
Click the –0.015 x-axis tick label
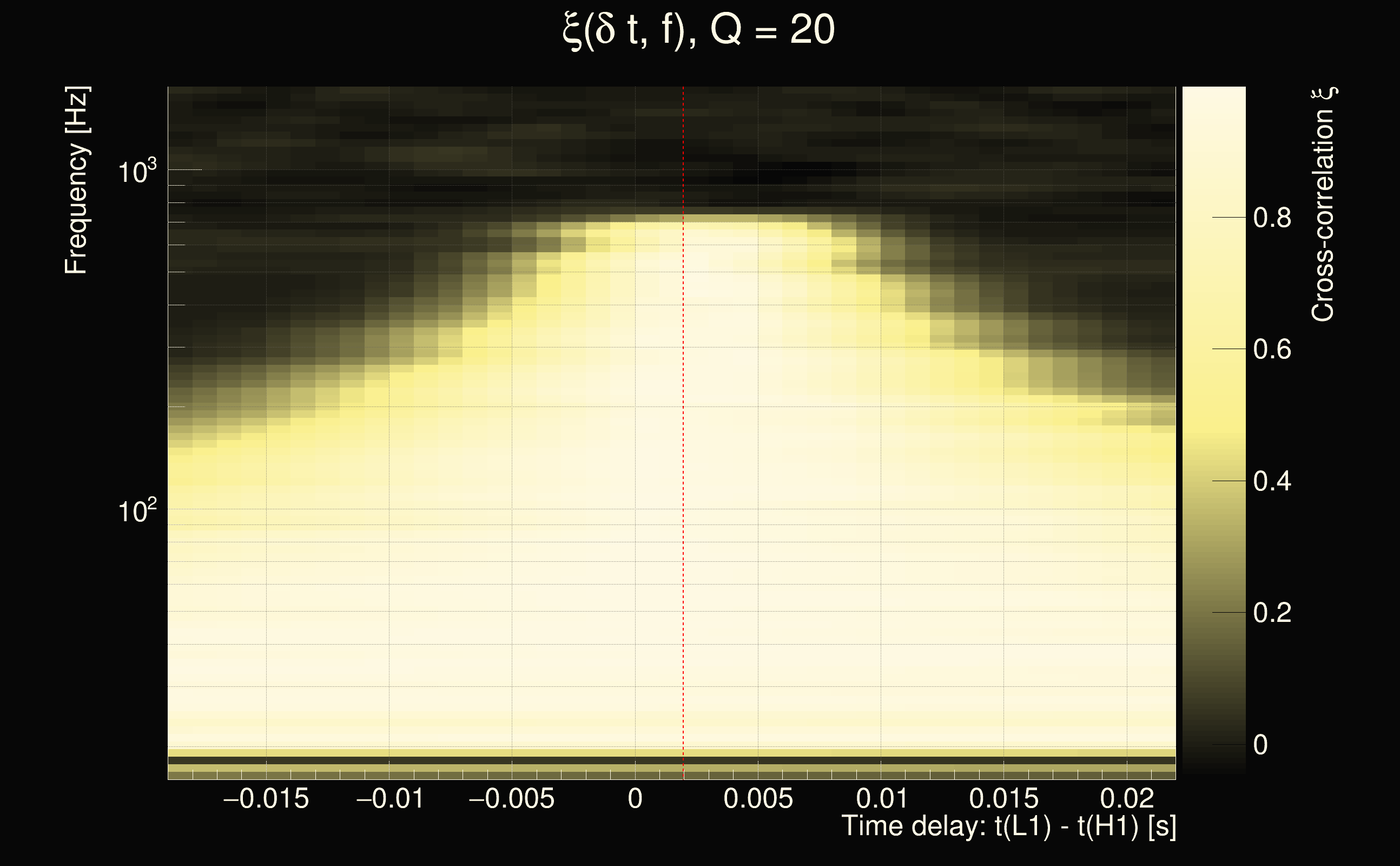pos(266,799)
